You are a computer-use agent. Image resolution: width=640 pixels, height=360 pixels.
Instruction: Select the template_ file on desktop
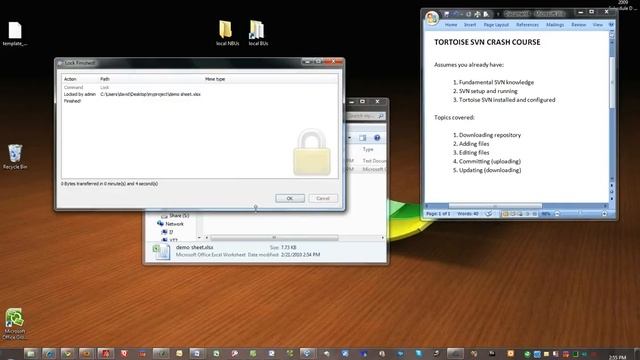[15, 33]
